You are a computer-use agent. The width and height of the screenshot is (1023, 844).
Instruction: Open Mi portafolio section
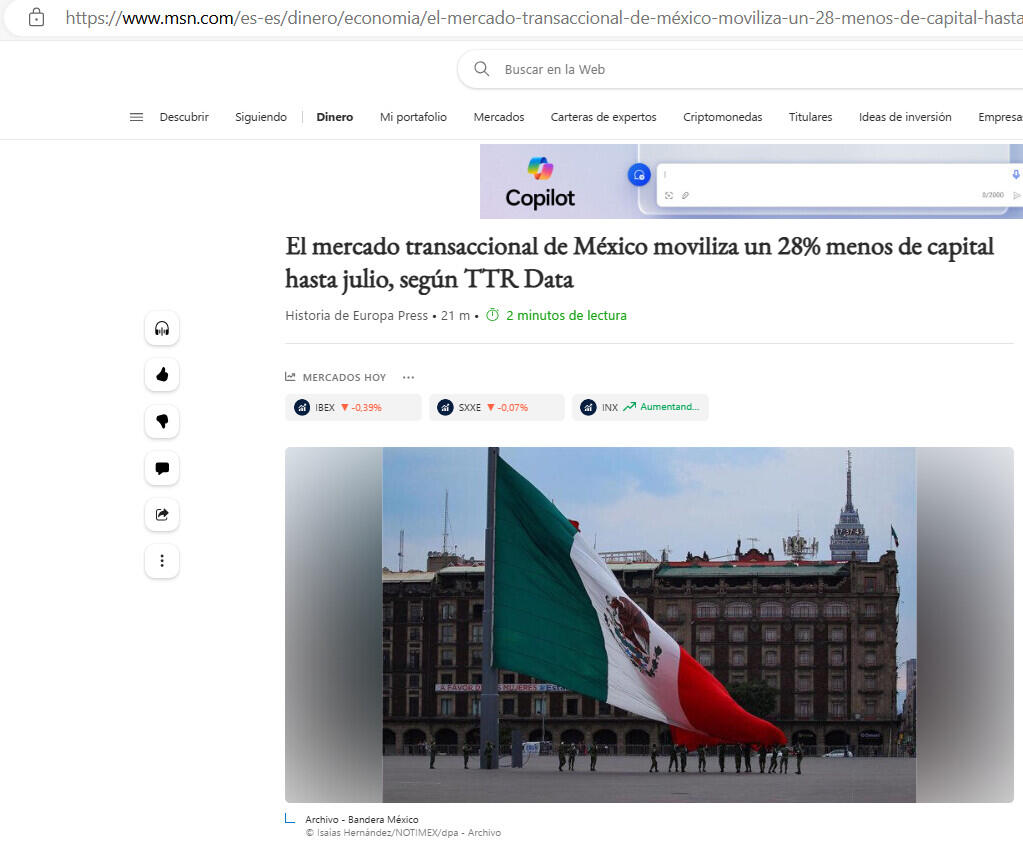pos(413,117)
